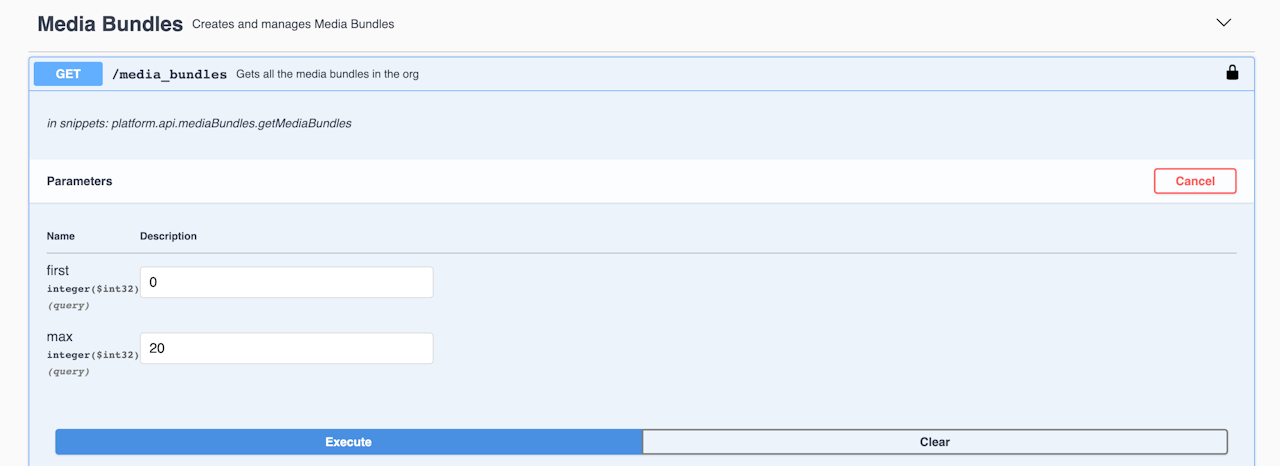Click the Description column header
The height and width of the screenshot is (466, 1280).
[x=168, y=236]
